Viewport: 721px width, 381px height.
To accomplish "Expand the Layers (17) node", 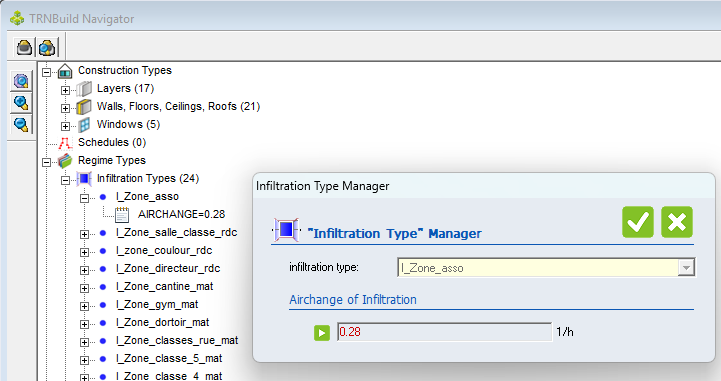I will (65, 90).
